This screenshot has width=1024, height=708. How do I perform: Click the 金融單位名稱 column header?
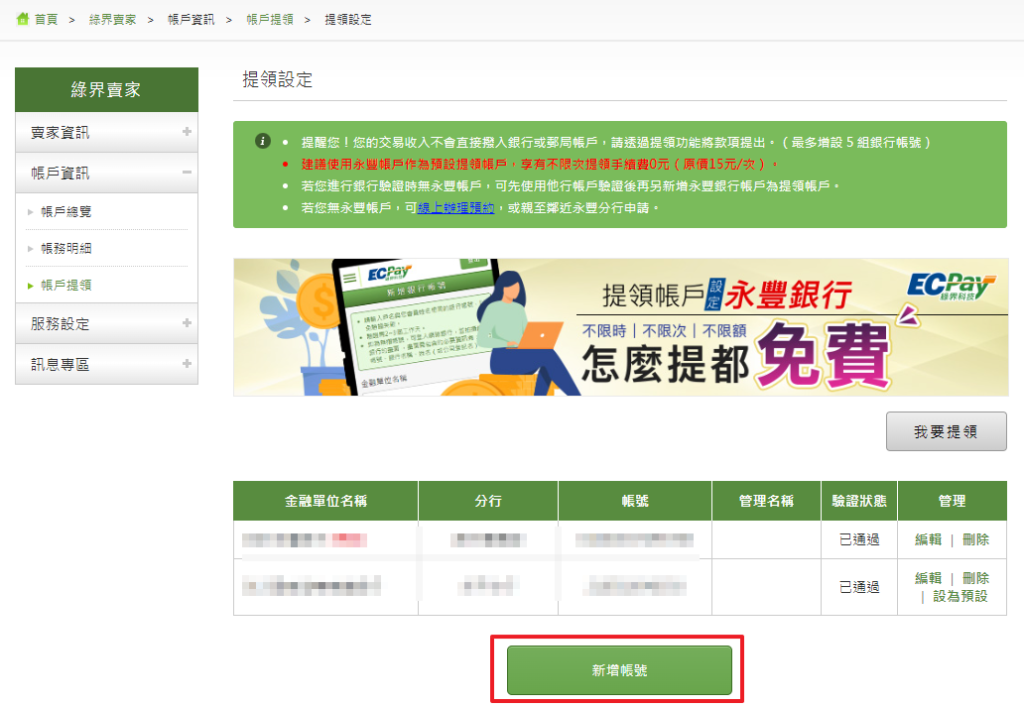326,501
